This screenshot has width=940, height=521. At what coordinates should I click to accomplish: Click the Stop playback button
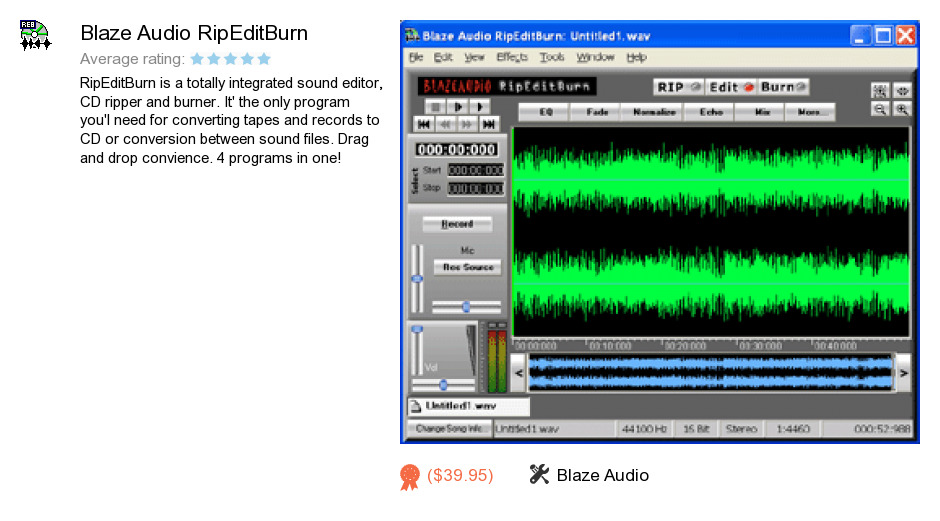436,107
